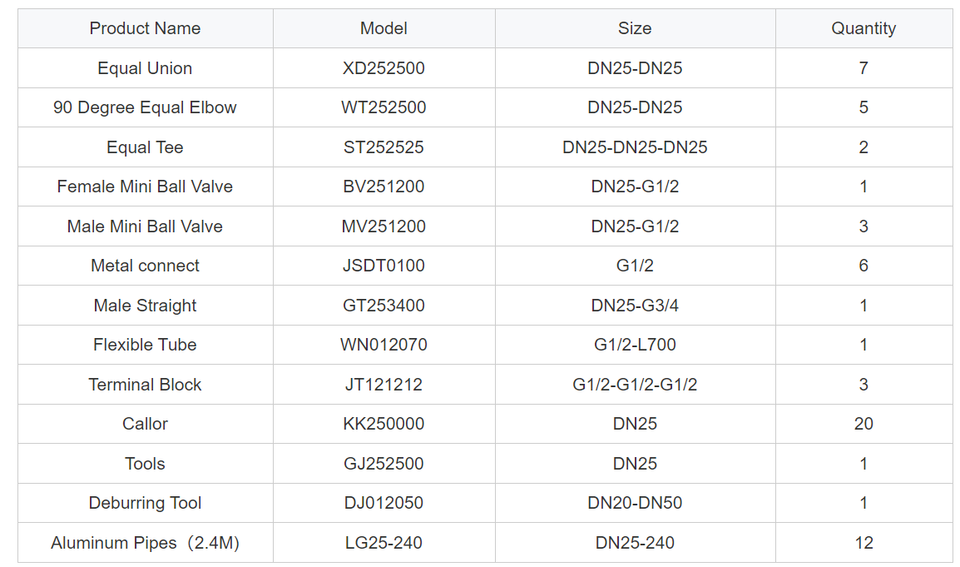Image resolution: width=960 pixels, height=567 pixels.
Task: Select the Quantity column header
Action: pos(863,28)
